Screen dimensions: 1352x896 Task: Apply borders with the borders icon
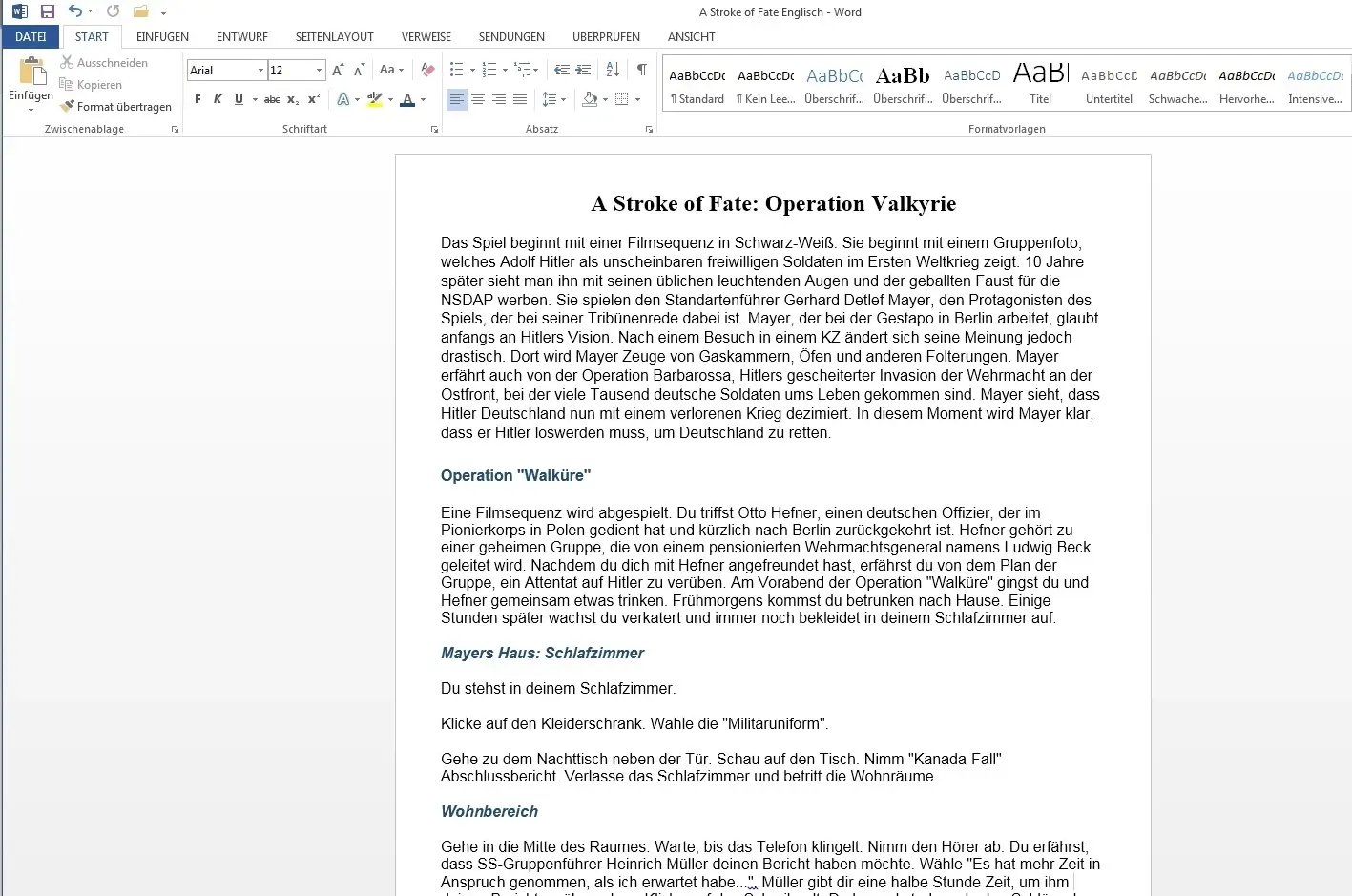pyautogui.click(x=622, y=99)
